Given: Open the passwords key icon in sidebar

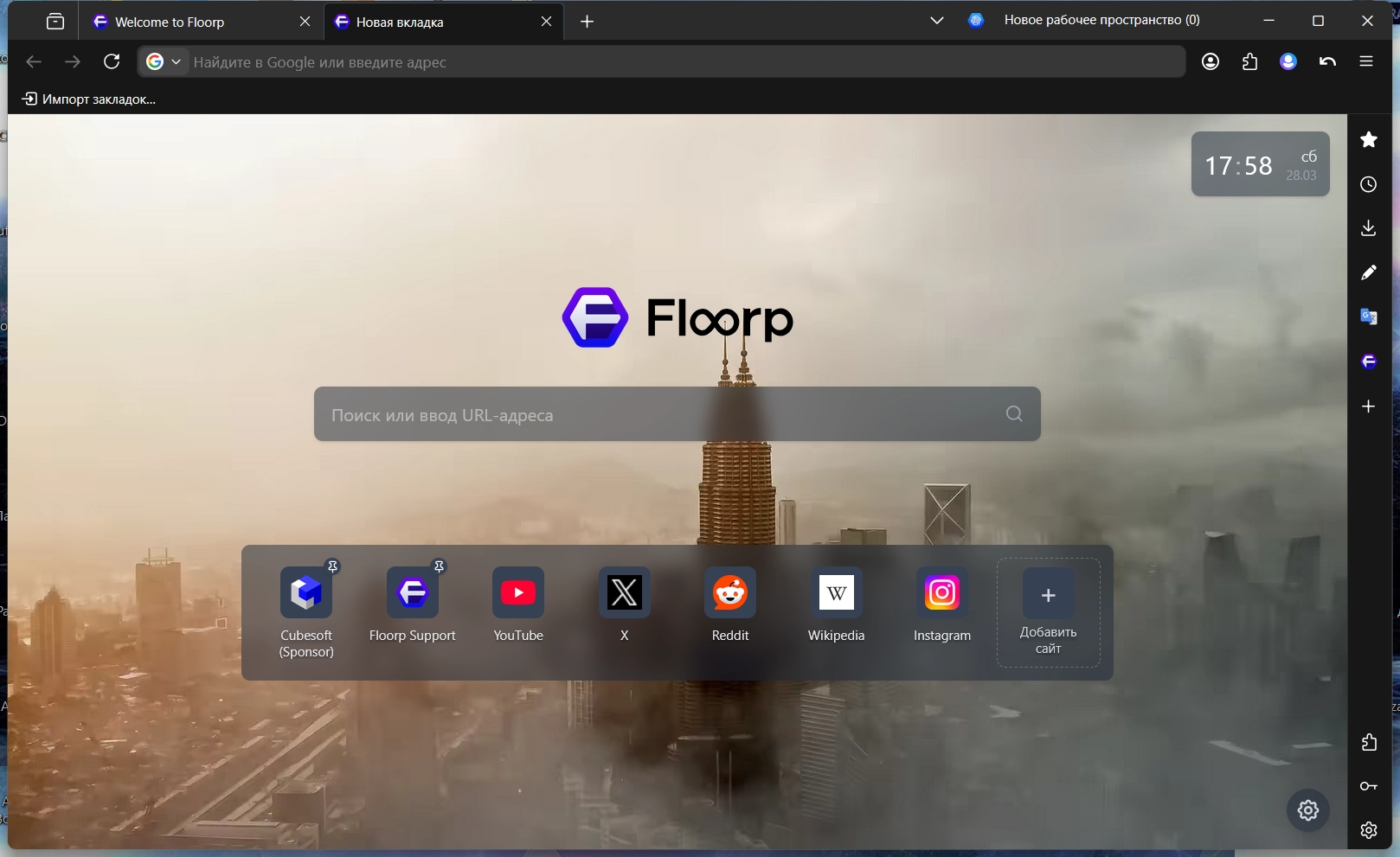Looking at the screenshot, I should pyautogui.click(x=1368, y=786).
